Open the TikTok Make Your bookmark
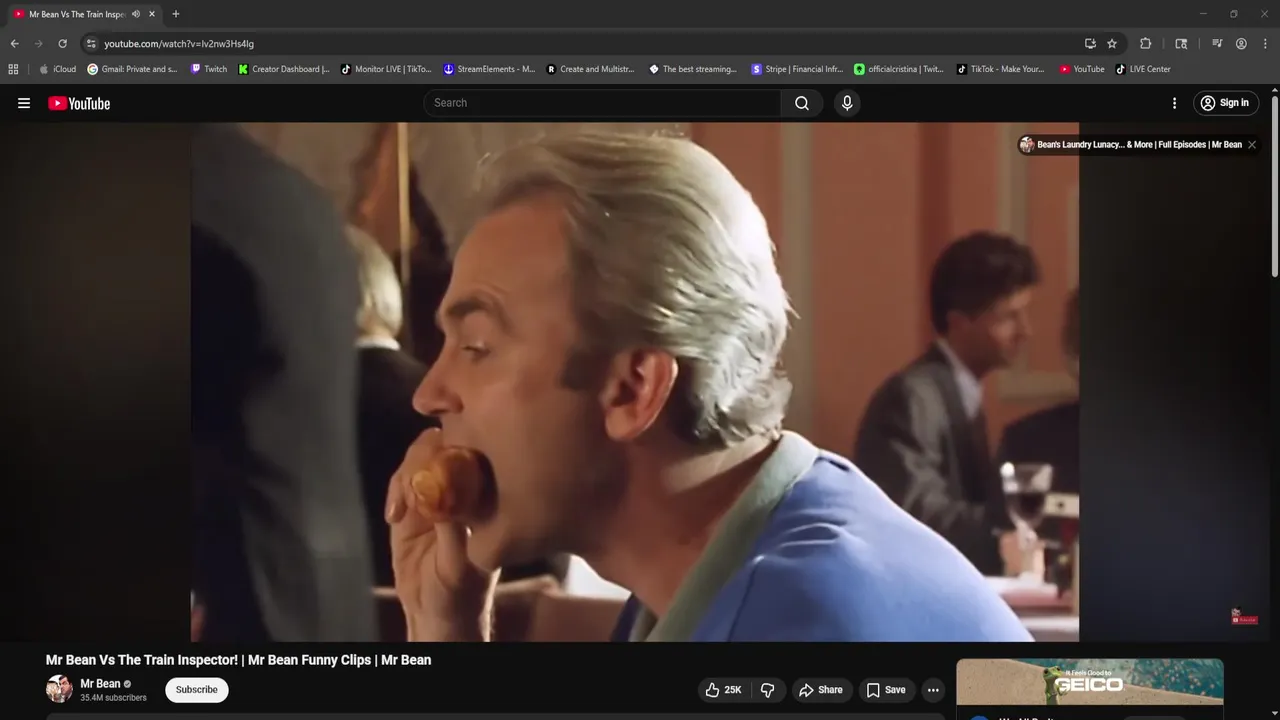1280x720 pixels. (x=1001, y=69)
